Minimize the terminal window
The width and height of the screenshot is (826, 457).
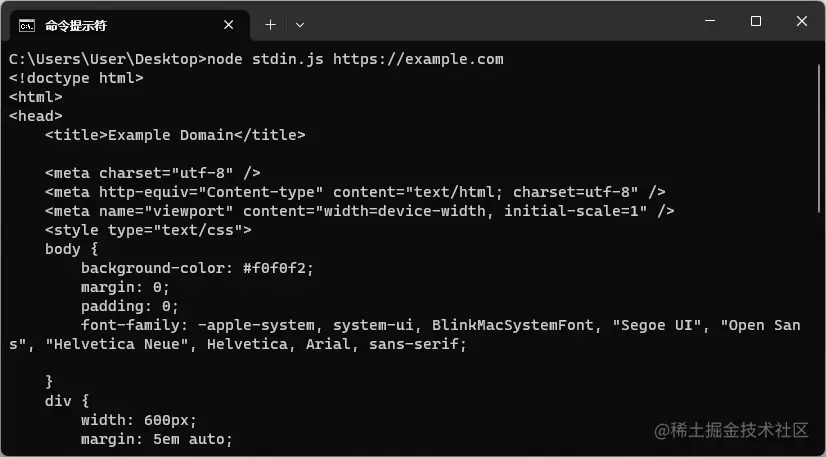coord(711,21)
